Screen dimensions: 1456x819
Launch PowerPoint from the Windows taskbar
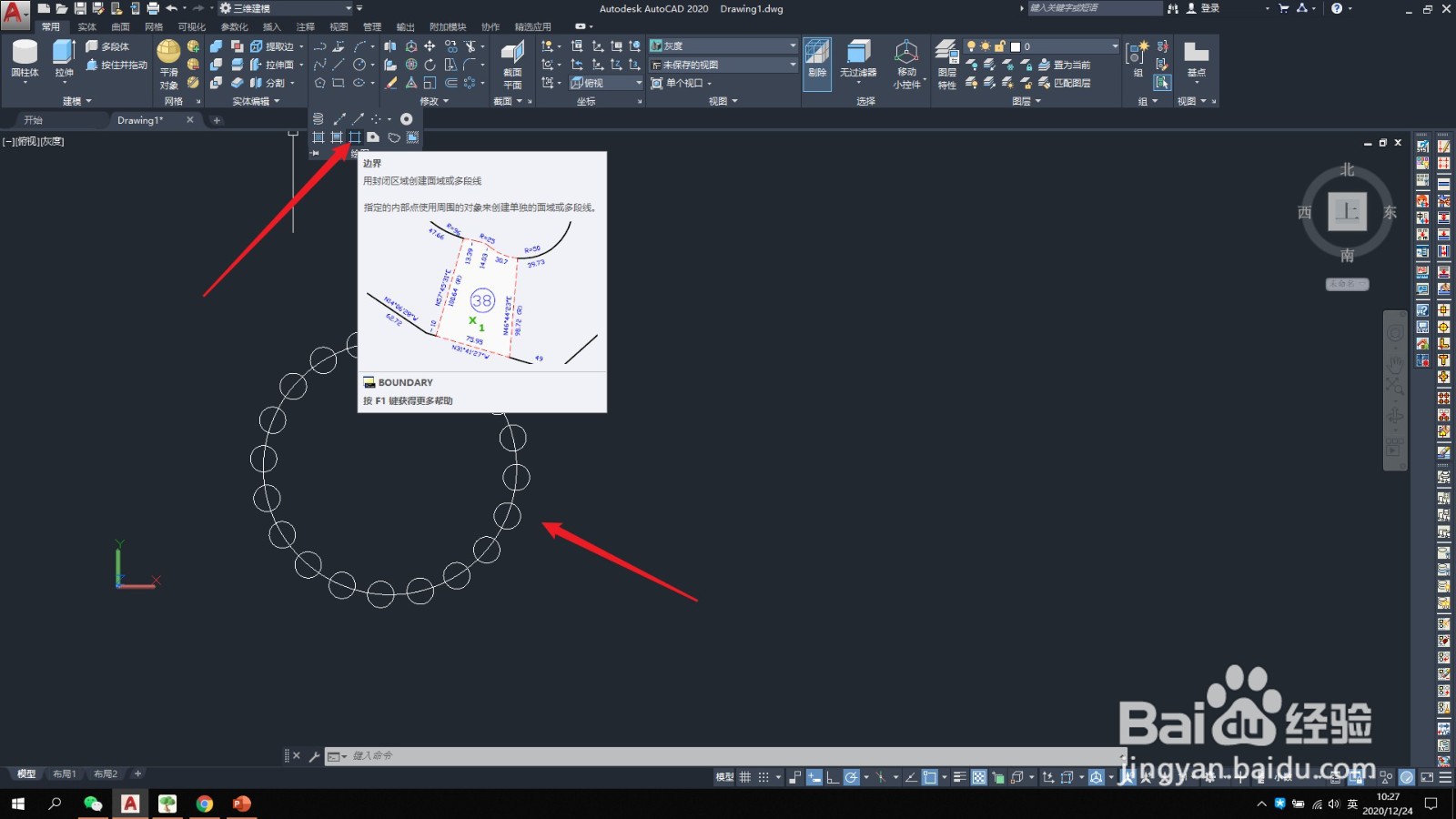pyautogui.click(x=241, y=804)
